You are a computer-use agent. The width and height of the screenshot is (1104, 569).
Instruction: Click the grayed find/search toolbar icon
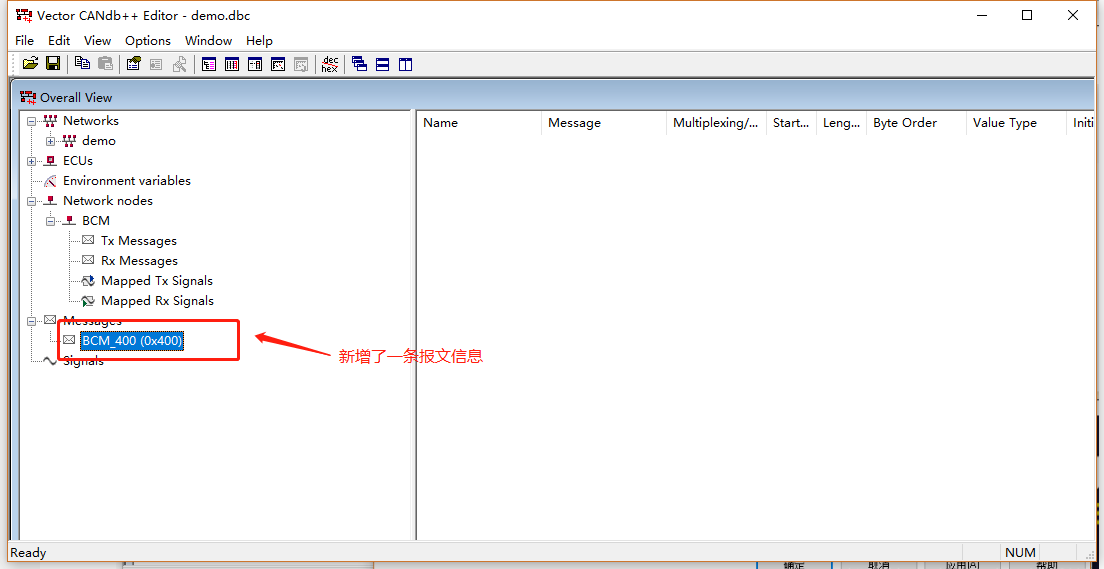pyautogui.click(x=179, y=64)
